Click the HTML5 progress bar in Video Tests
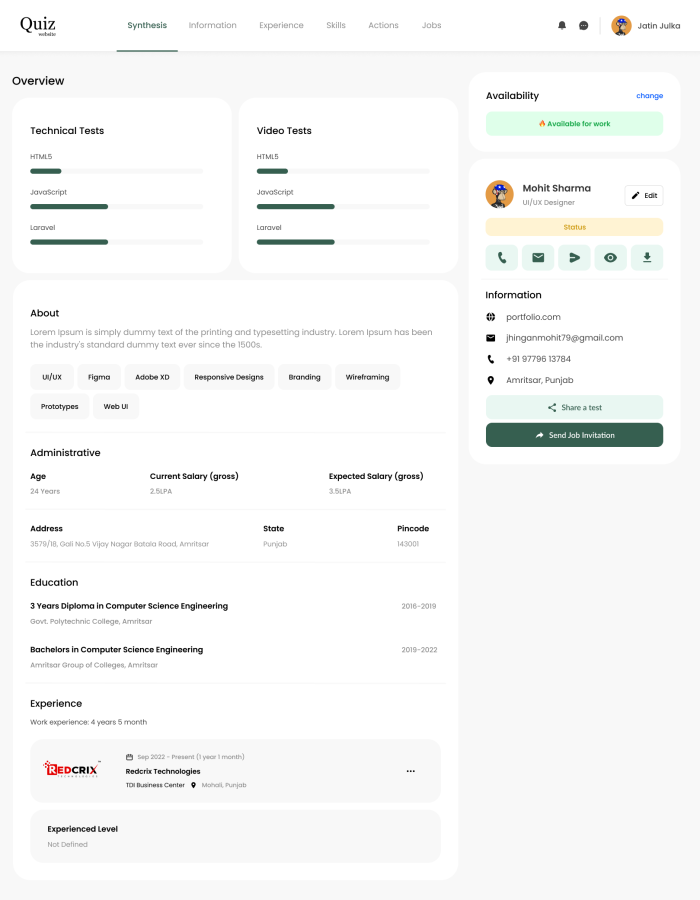 tap(343, 171)
